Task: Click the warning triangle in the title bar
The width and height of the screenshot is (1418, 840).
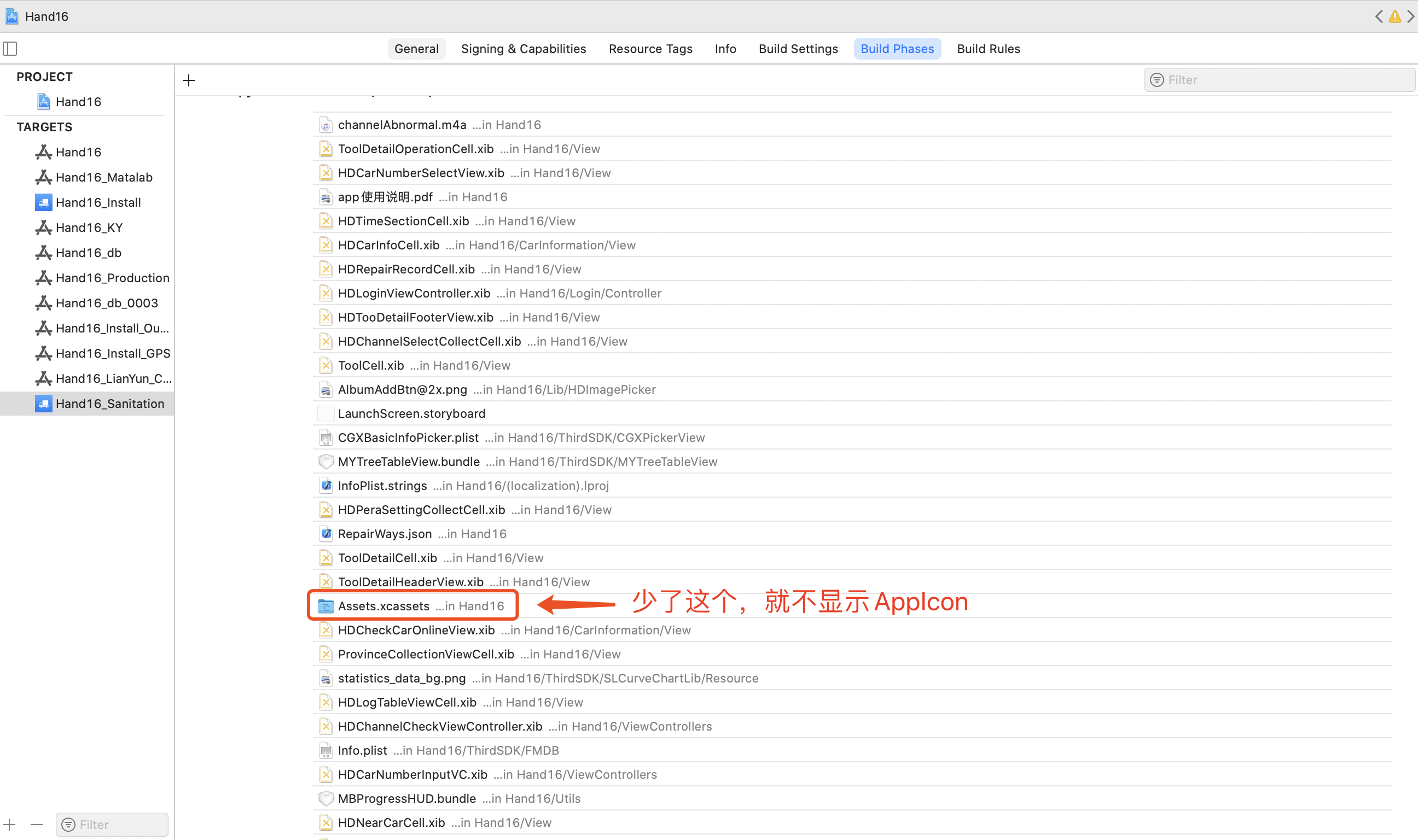Action: (1395, 16)
